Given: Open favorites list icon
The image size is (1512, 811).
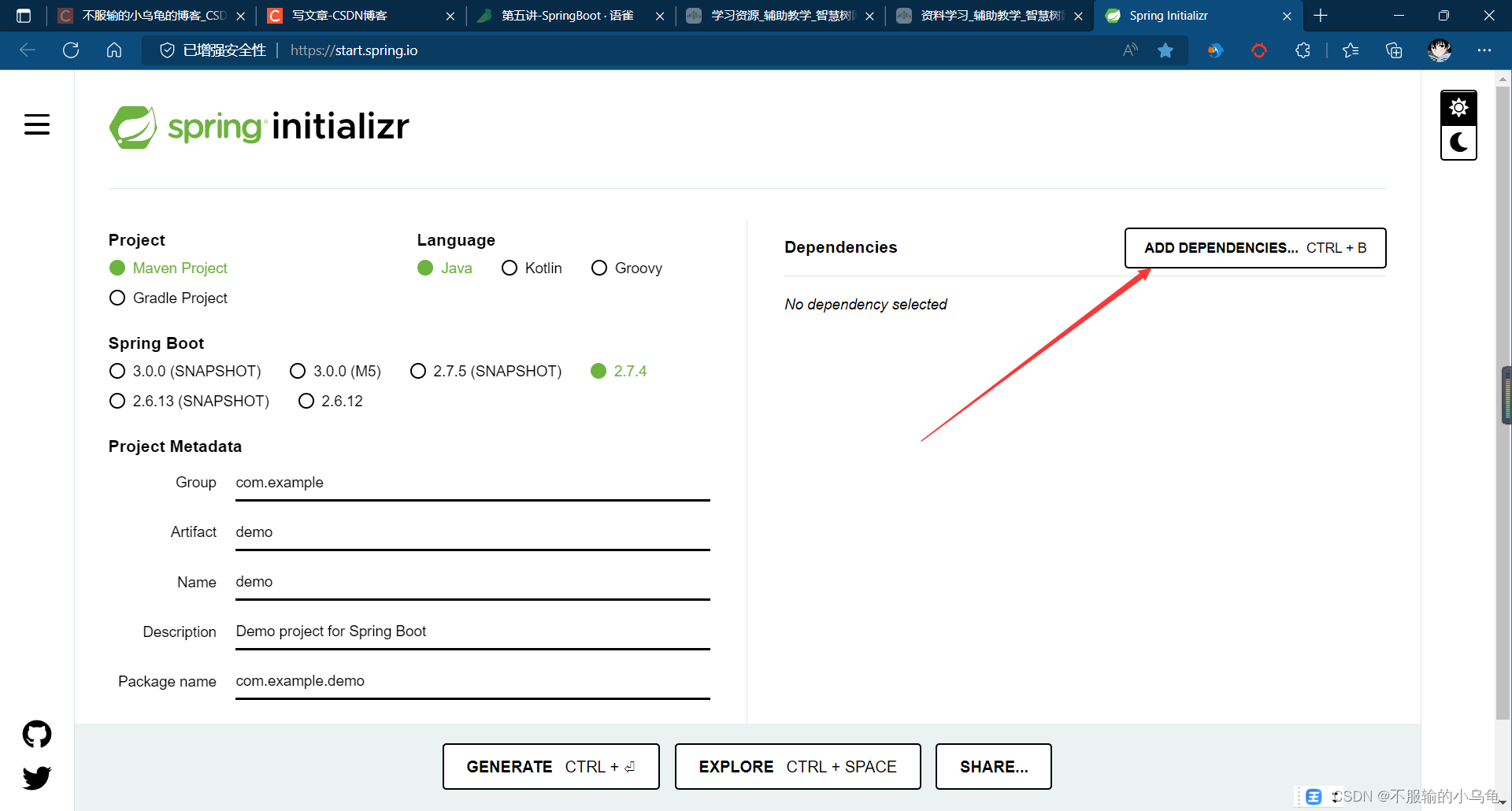Looking at the screenshot, I should (1351, 50).
